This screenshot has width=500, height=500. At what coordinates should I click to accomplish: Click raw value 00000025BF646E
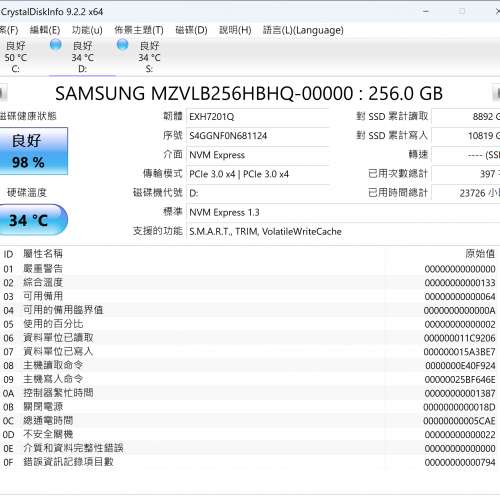coord(460,380)
